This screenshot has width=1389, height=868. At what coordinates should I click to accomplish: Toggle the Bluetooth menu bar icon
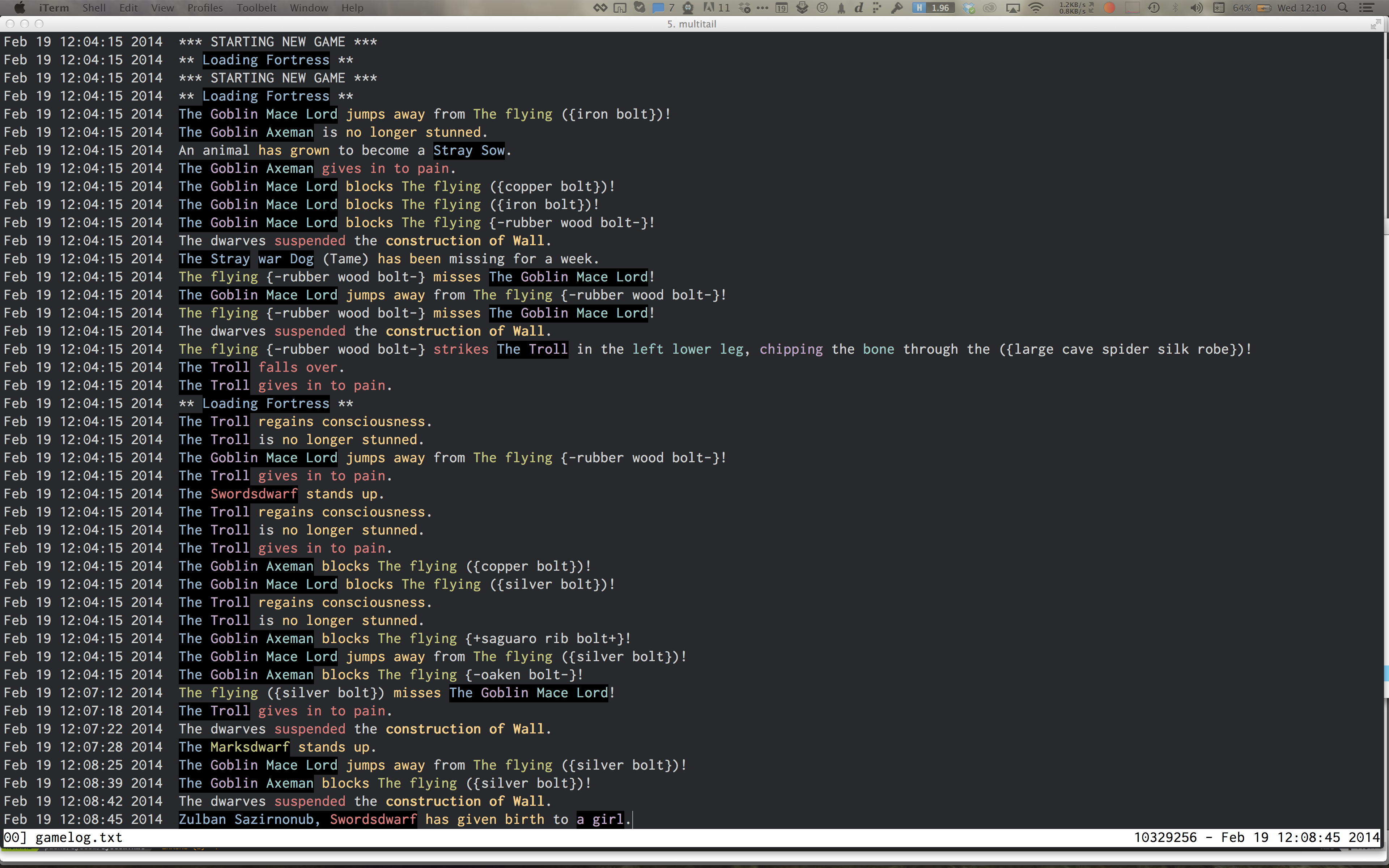pyautogui.click(x=1175, y=8)
